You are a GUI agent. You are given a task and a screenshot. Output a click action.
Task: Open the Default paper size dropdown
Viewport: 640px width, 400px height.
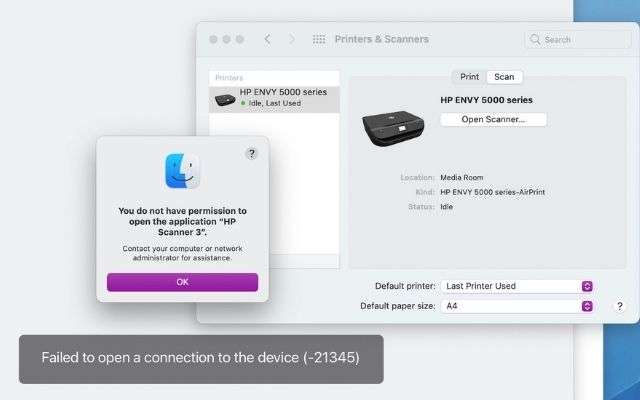(517, 306)
